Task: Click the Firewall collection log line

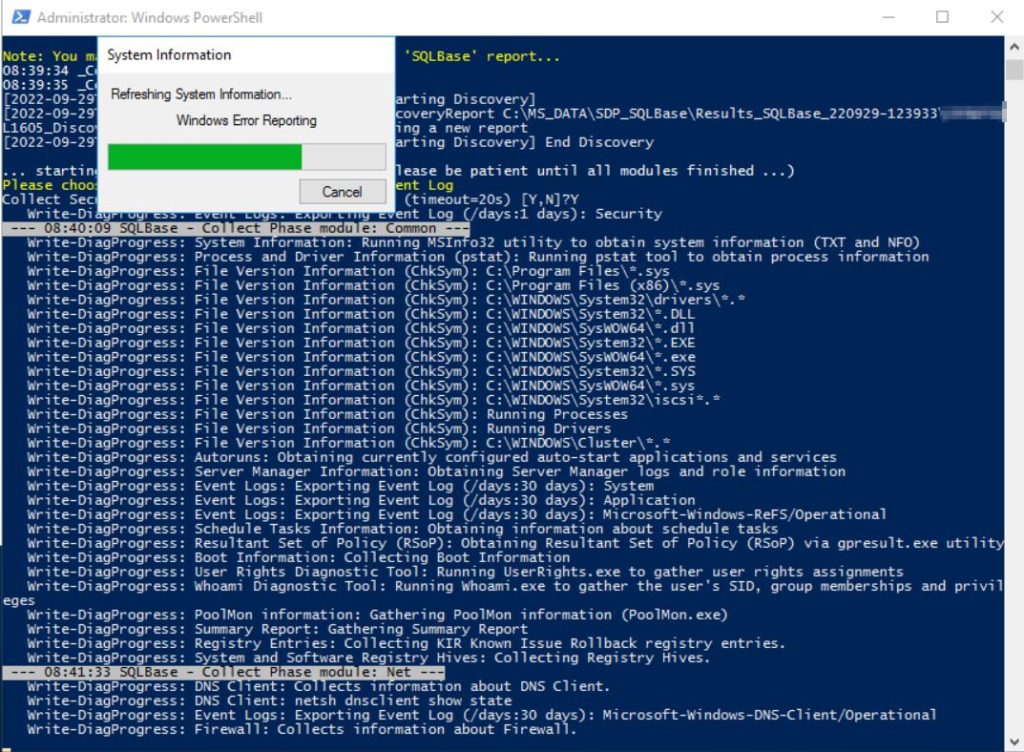Action: click(x=300, y=729)
